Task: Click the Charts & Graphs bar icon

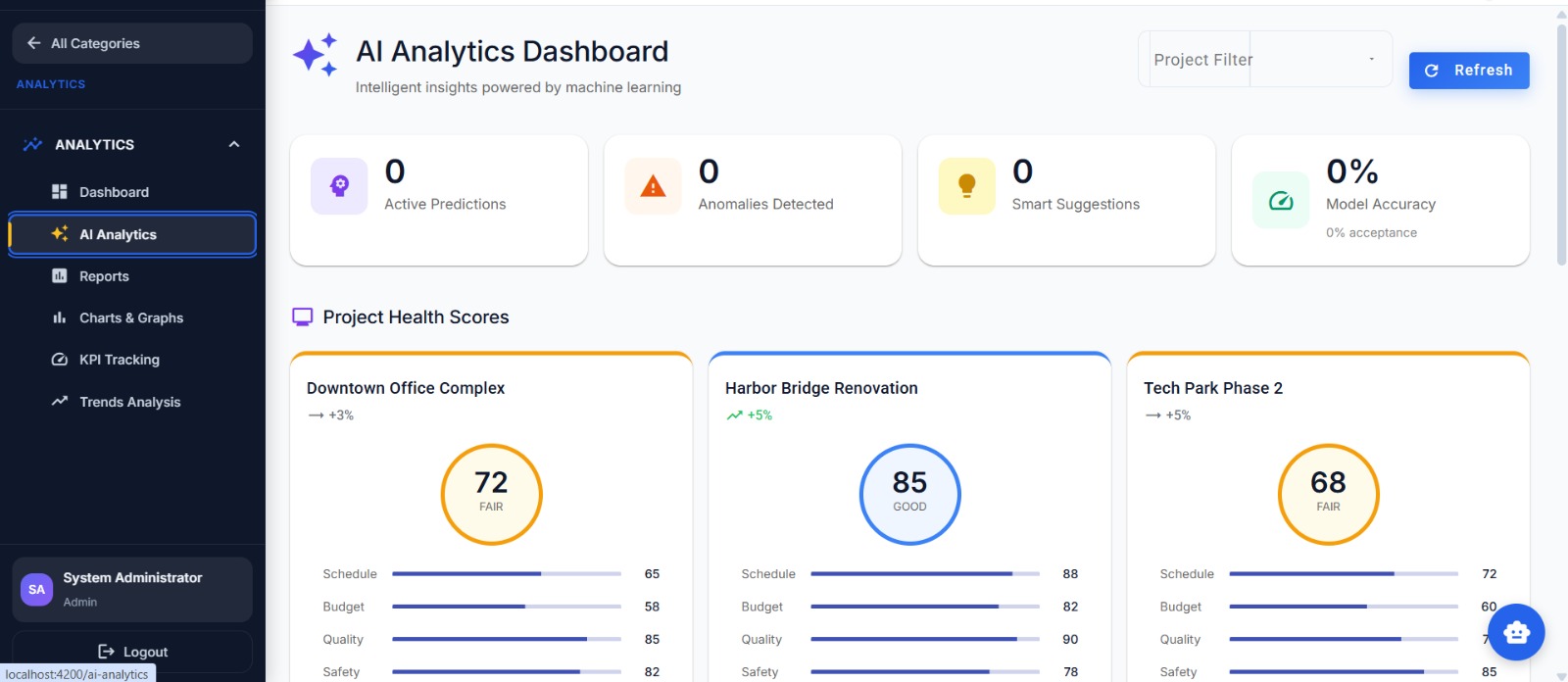Action: click(x=60, y=317)
